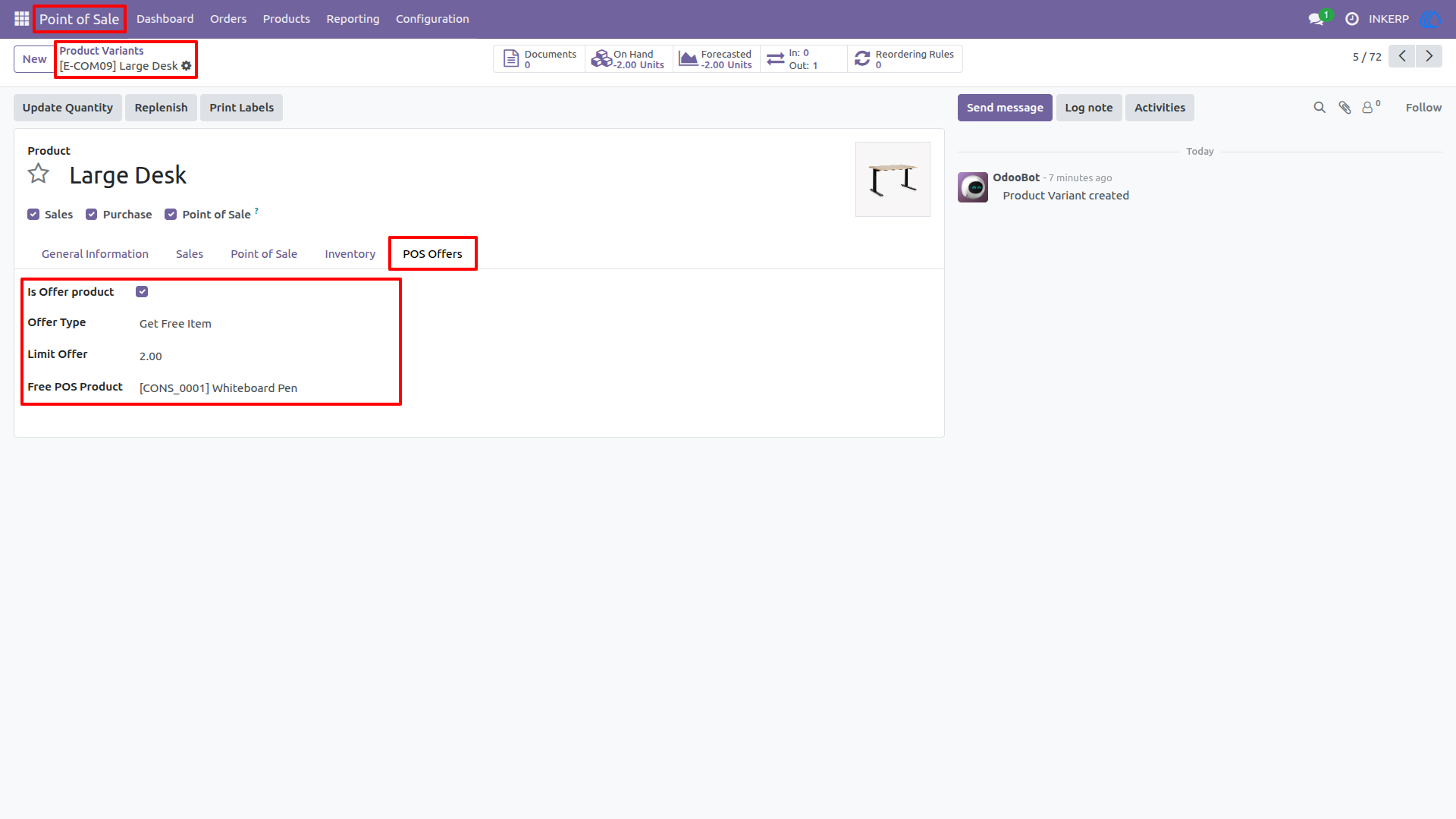Open the Reordering Rules stat button

904,59
